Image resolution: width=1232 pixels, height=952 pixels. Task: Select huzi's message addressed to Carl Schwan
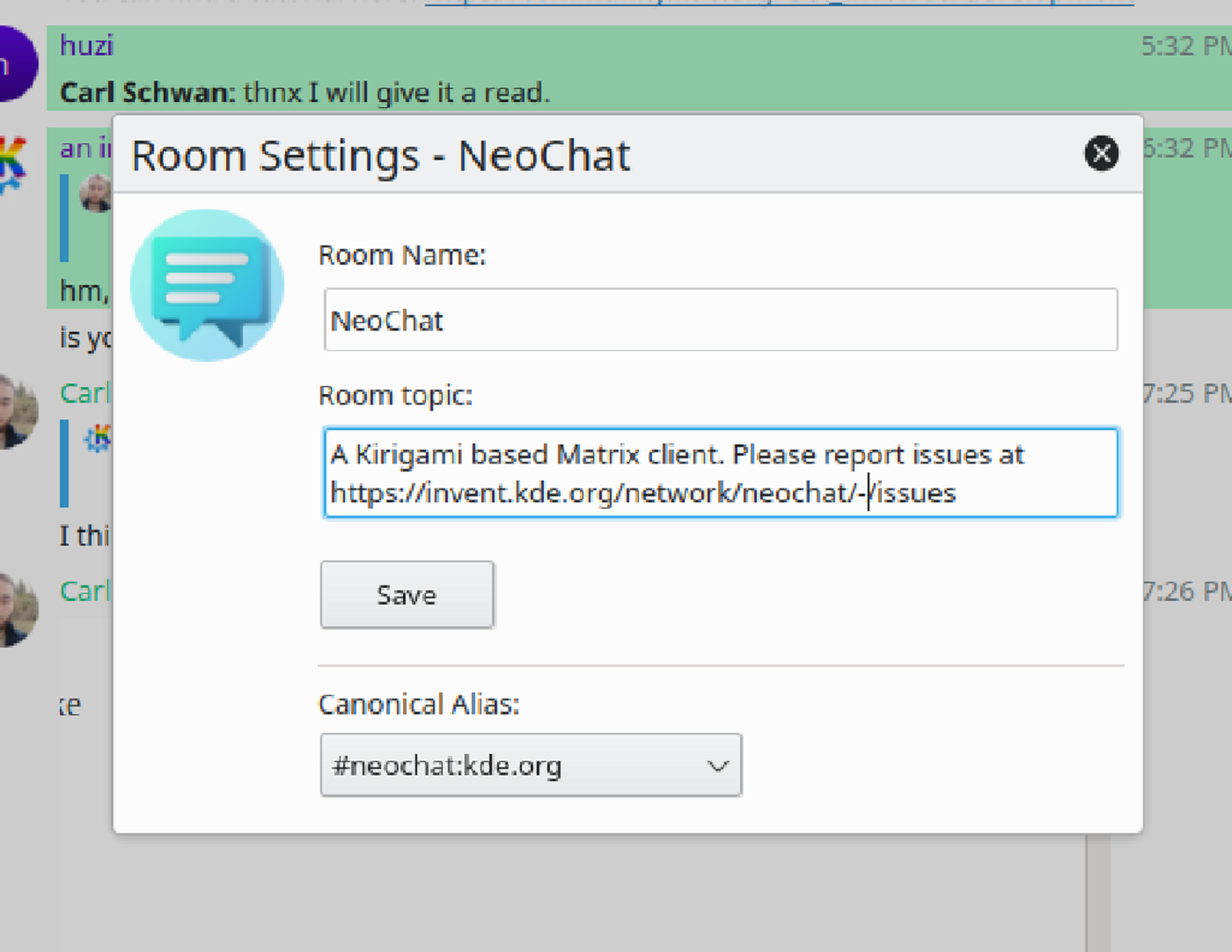click(304, 92)
